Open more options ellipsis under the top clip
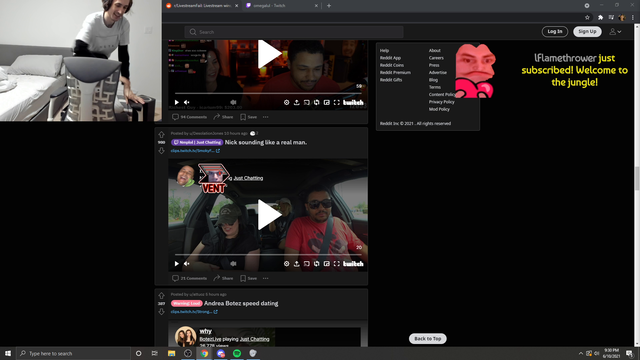The height and width of the screenshot is (360, 640). [266, 117]
